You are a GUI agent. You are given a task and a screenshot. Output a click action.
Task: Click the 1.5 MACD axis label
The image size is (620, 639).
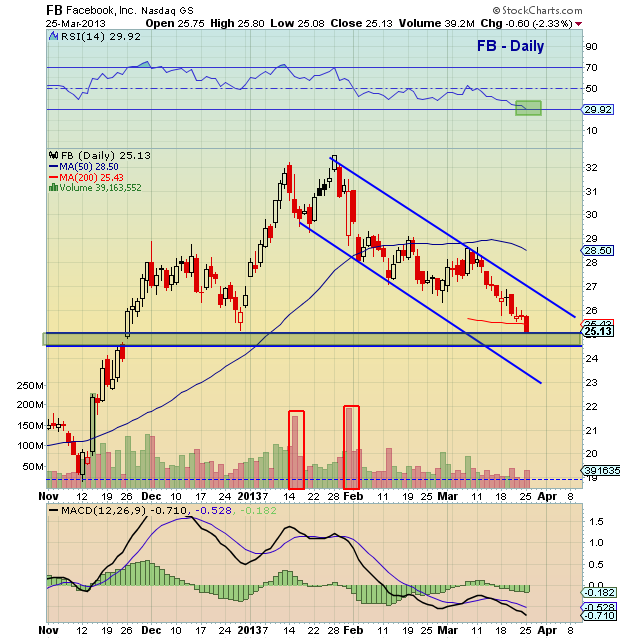[596, 521]
